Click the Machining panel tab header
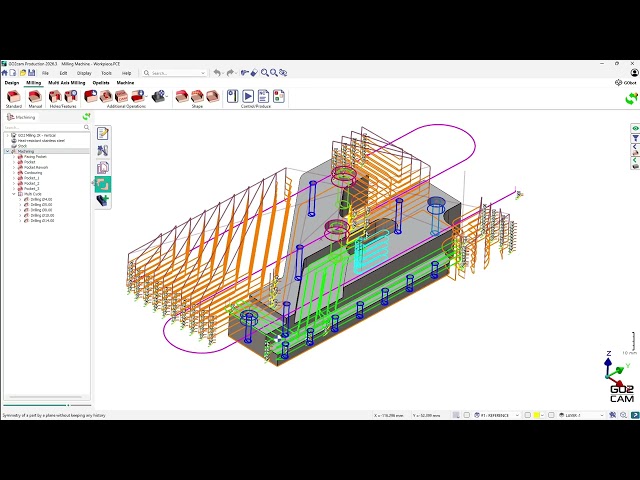 click(21, 117)
